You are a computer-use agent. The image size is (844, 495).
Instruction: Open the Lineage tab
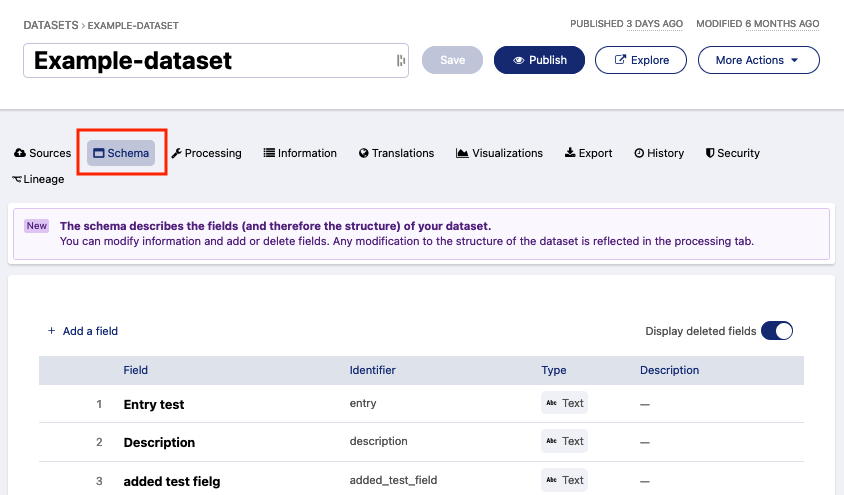pyautogui.click(x=38, y=179)
